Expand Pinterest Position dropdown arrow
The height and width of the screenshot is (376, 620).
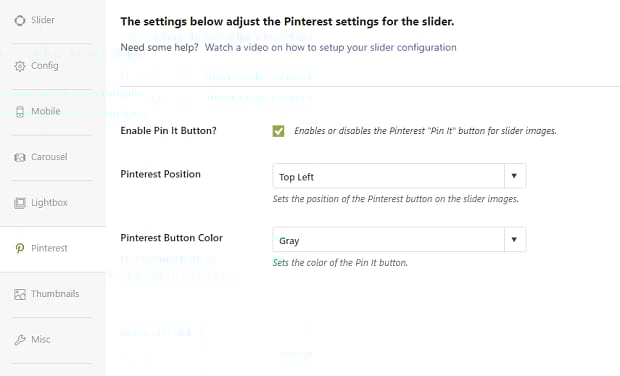point(514,176)
